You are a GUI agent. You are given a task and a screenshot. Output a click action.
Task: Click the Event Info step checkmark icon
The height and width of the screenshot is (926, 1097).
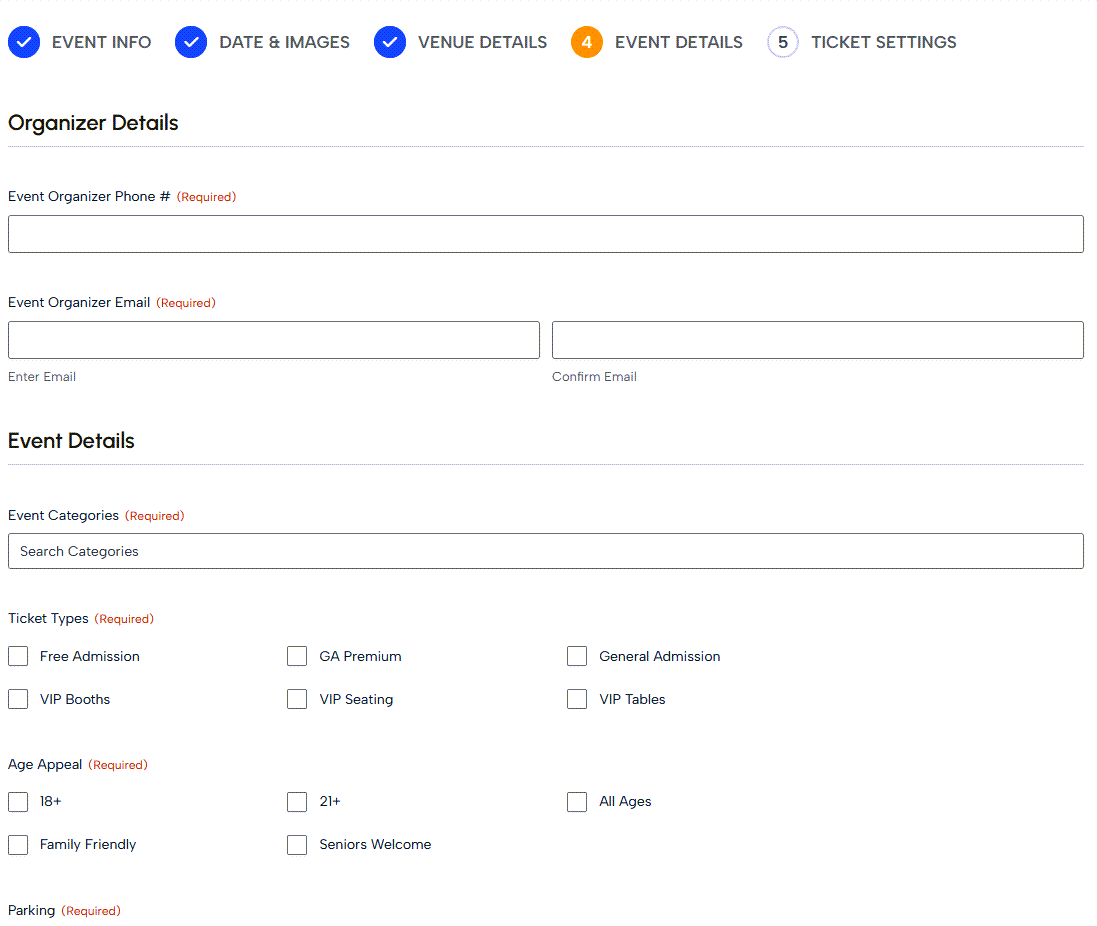[x=24, y=42]
